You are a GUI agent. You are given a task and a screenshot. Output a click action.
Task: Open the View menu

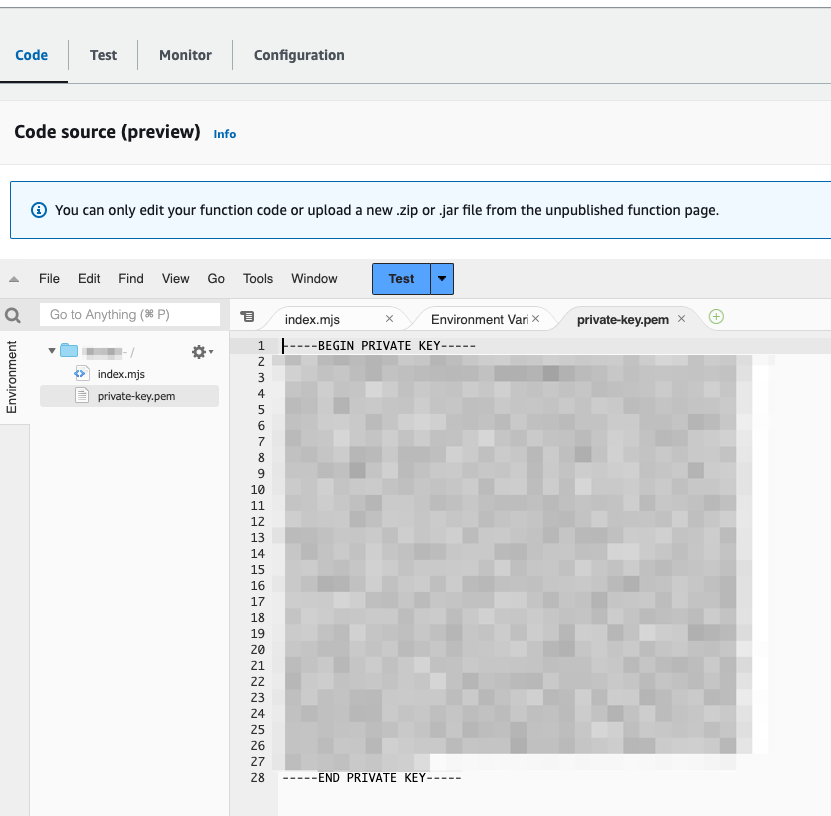175,279
